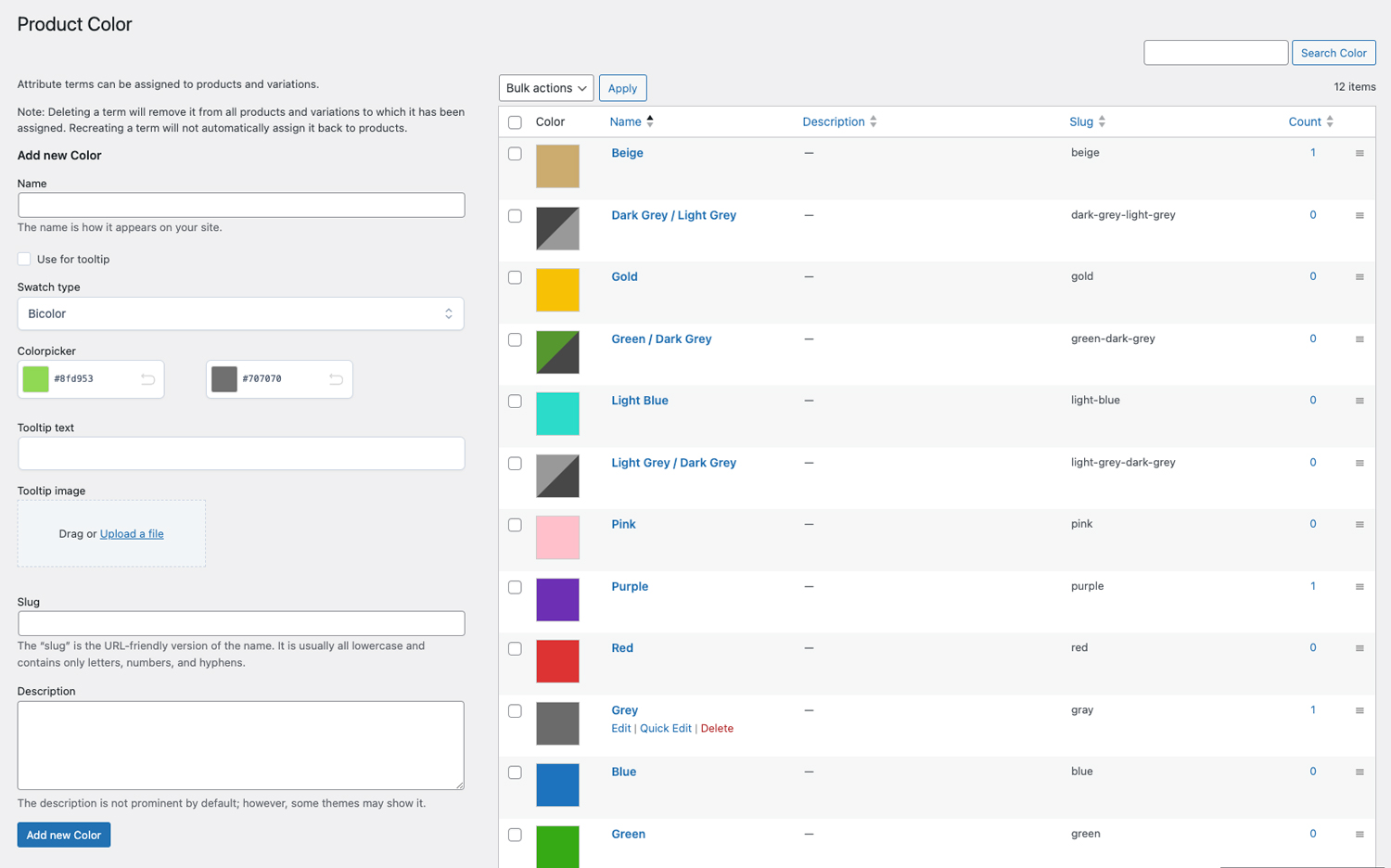Viewport: 1391px width, 868px height.
Task: Click the reset arrow beside #707070 color
Action: (336, 379)
